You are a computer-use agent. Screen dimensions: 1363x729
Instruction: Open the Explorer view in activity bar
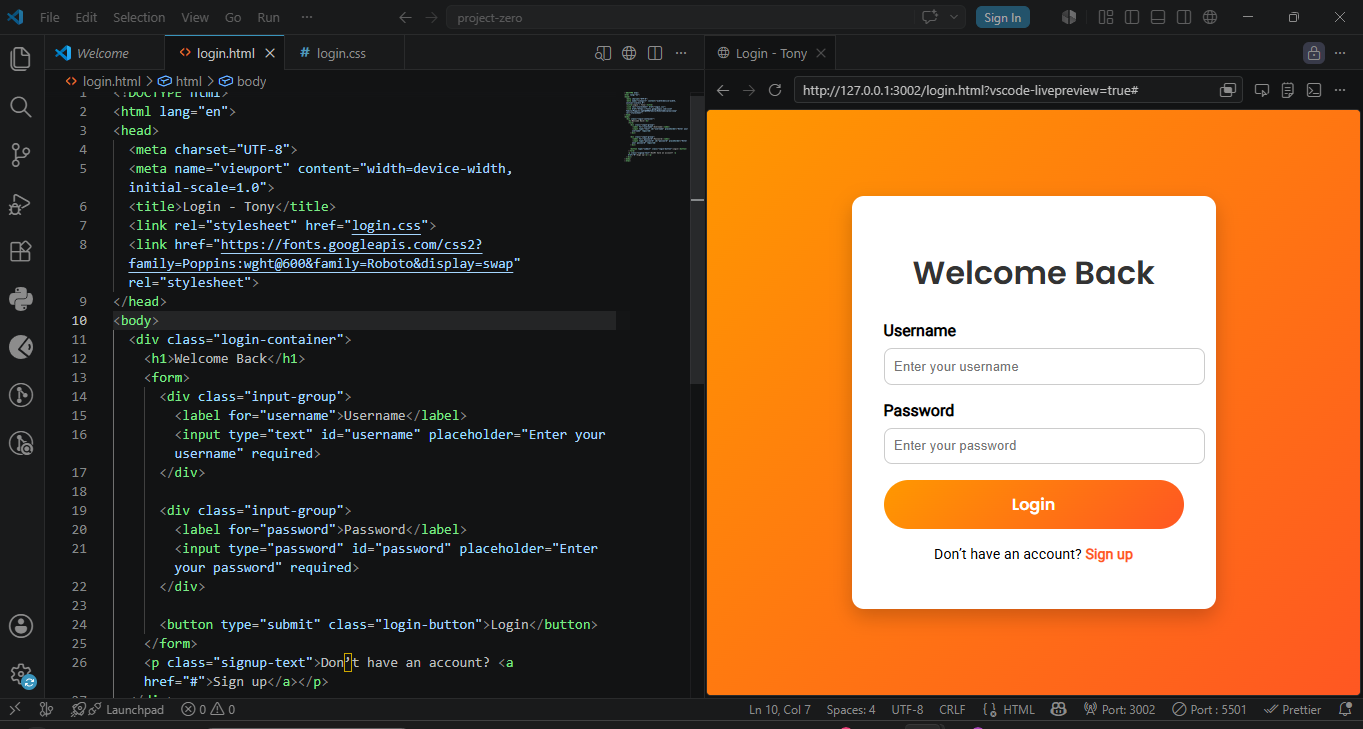coord(21,59)
